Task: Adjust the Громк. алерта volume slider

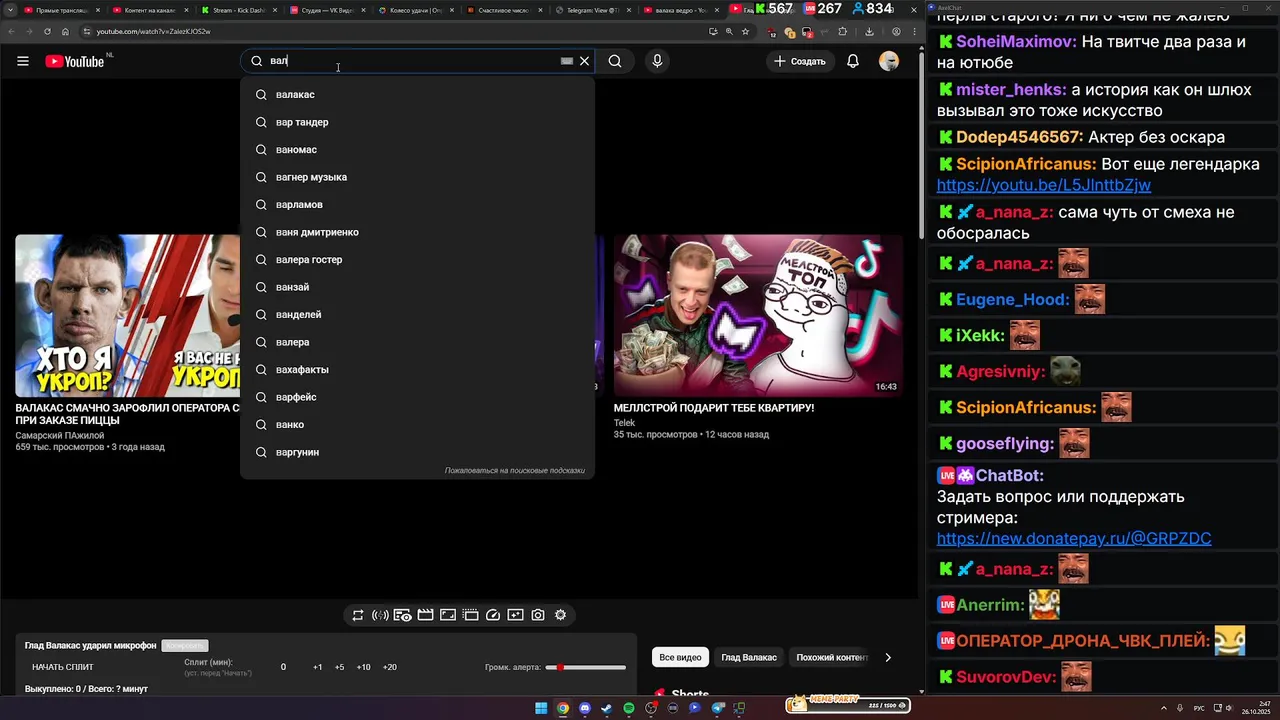Action: (586, 667)
